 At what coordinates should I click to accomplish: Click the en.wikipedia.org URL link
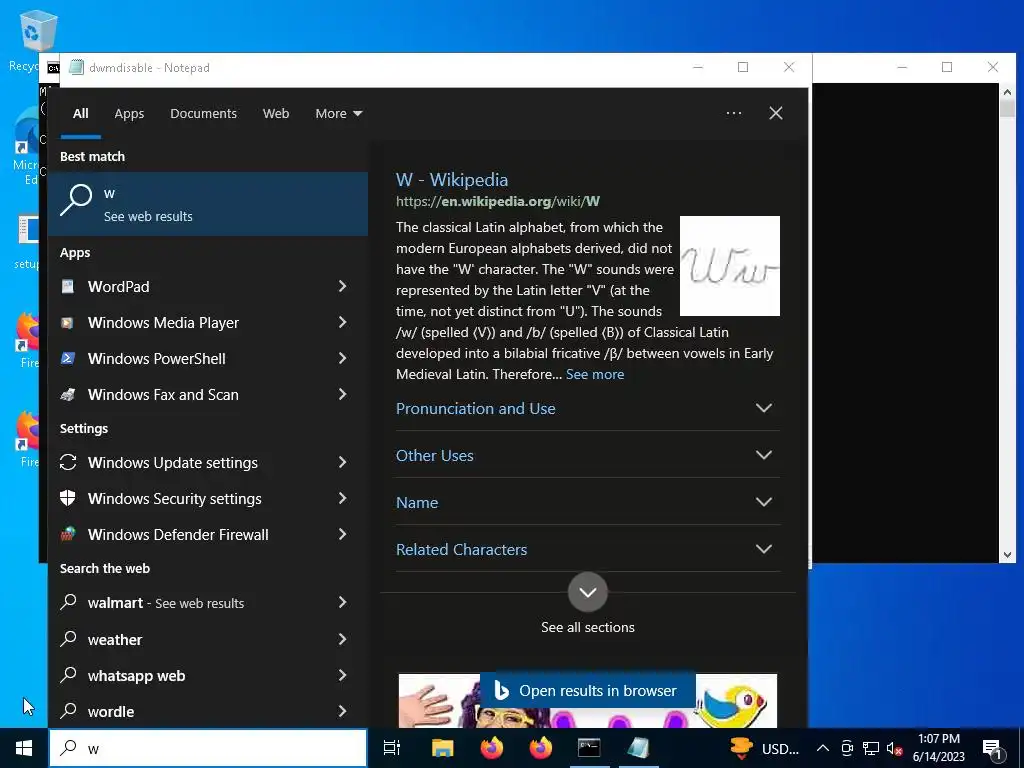498,201
